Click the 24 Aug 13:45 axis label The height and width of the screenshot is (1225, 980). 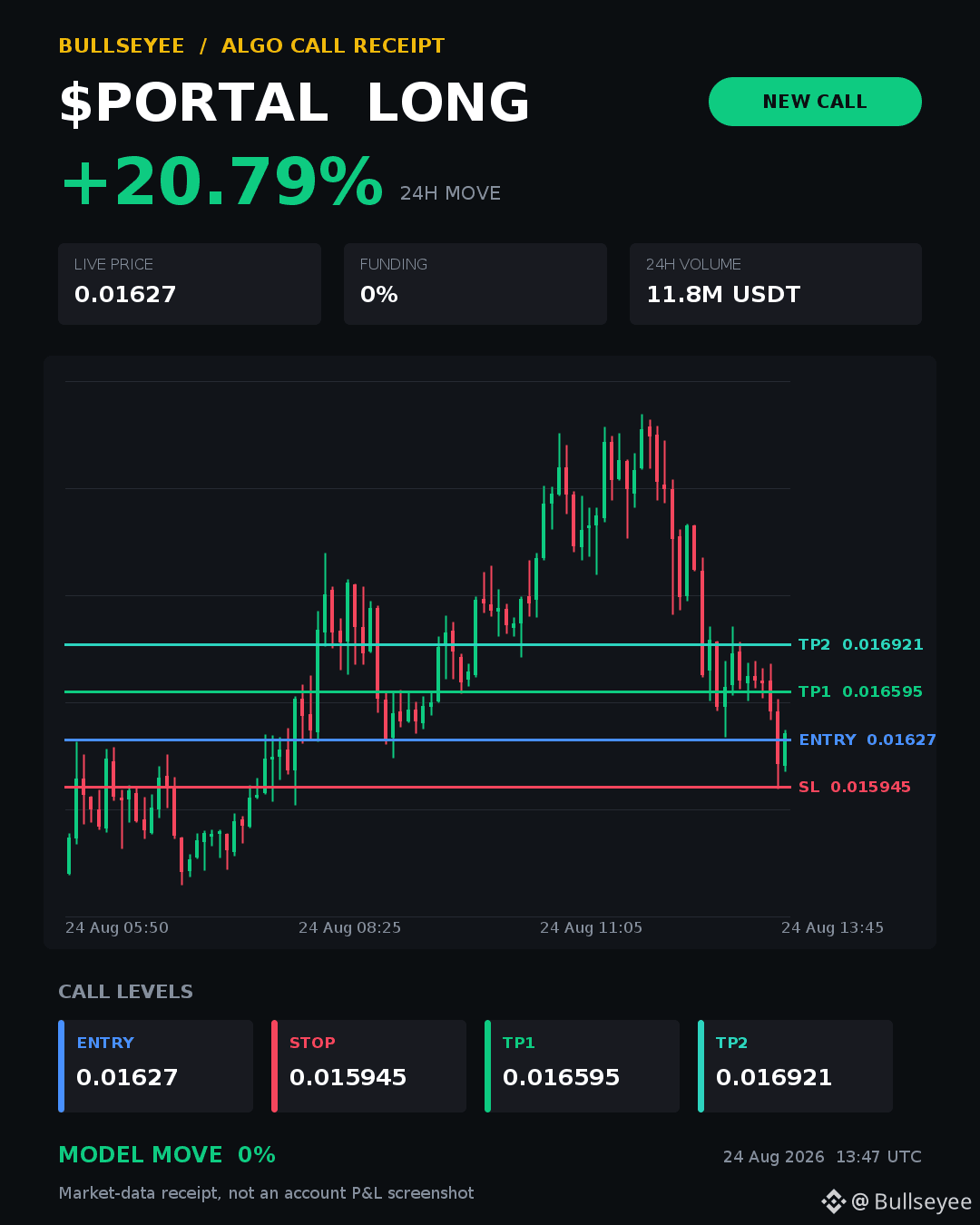coord(832,927)
